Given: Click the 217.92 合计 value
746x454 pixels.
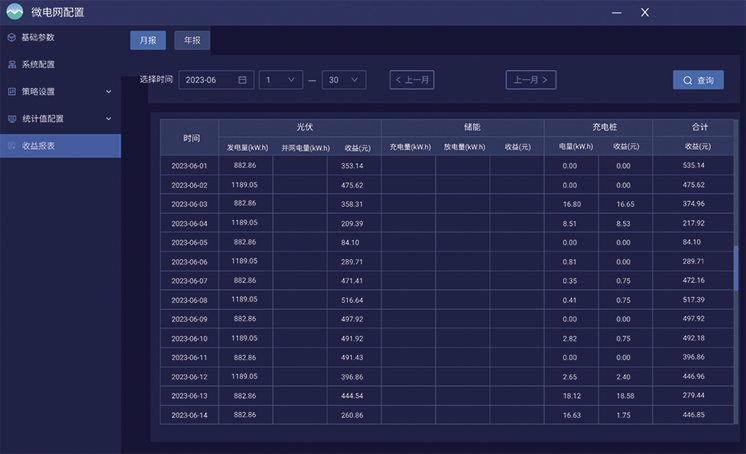Looking at the screenshot, I should click(x=694, y=223).
